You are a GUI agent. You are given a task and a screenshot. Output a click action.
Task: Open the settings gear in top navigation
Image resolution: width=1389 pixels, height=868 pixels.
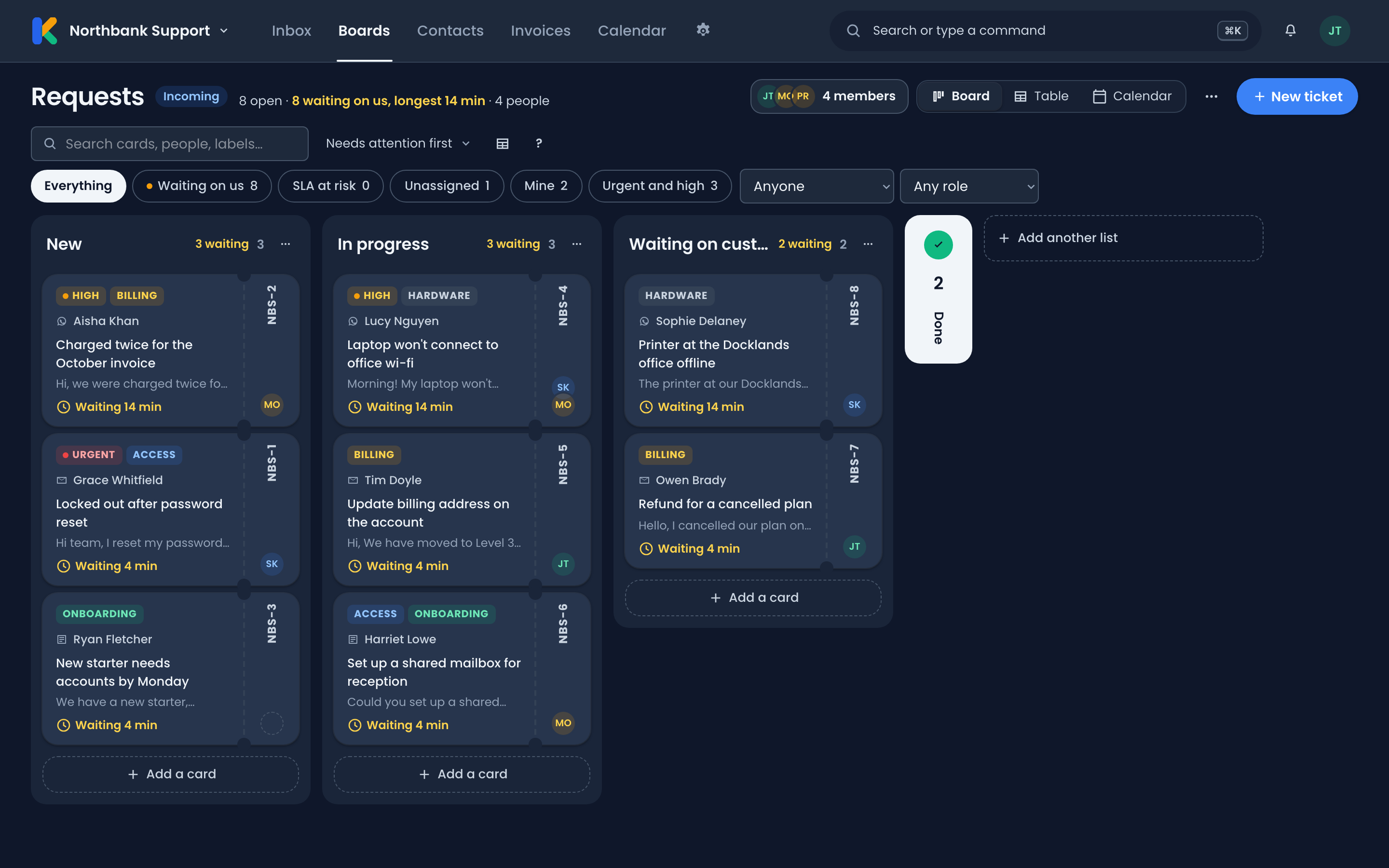pos(703,30)
